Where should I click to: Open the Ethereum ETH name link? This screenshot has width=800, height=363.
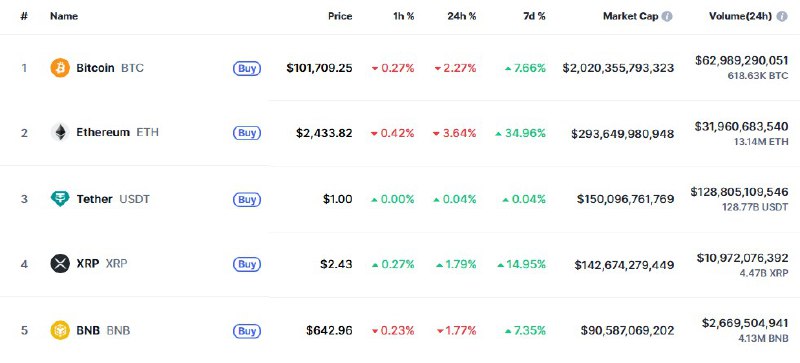pyautogui.click(x=117, y=133)
